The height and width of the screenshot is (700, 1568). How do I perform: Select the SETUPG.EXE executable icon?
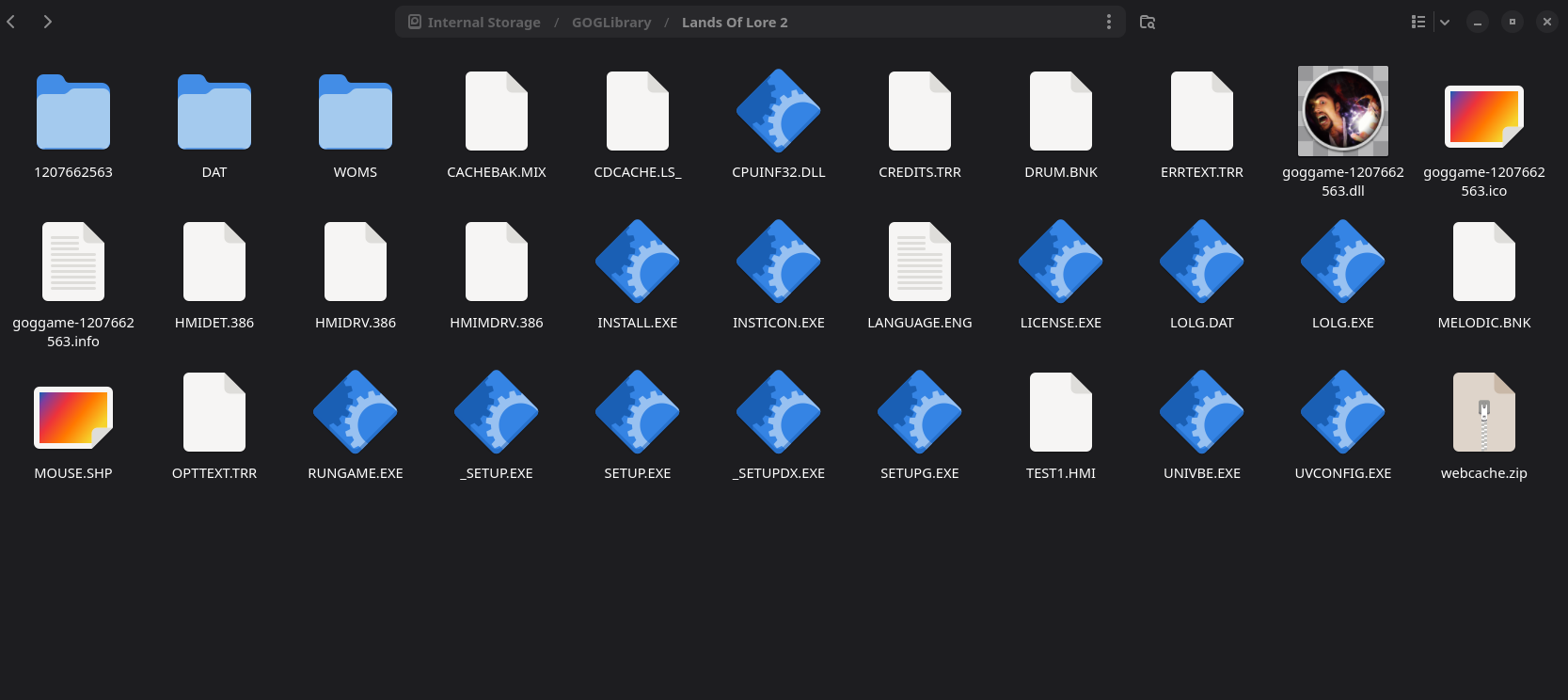[920, 412]
